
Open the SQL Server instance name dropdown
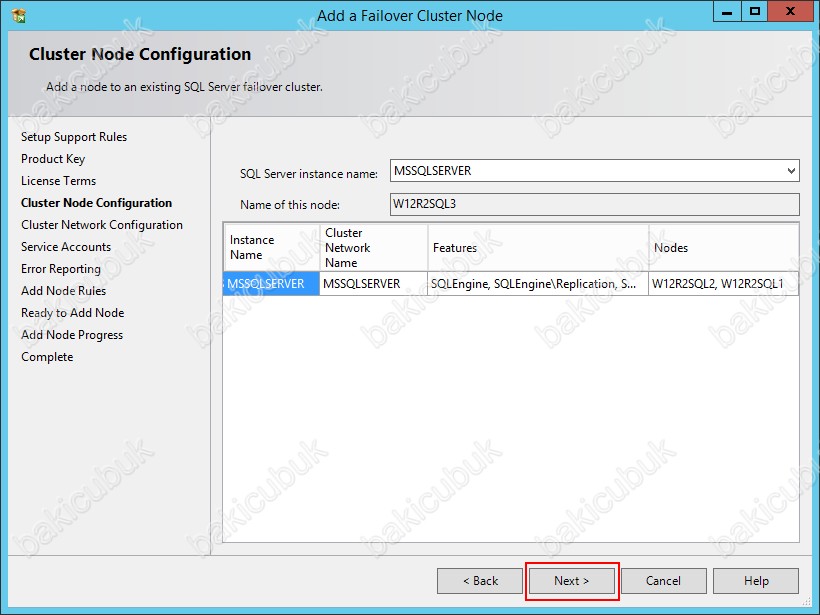pos(791,171)
